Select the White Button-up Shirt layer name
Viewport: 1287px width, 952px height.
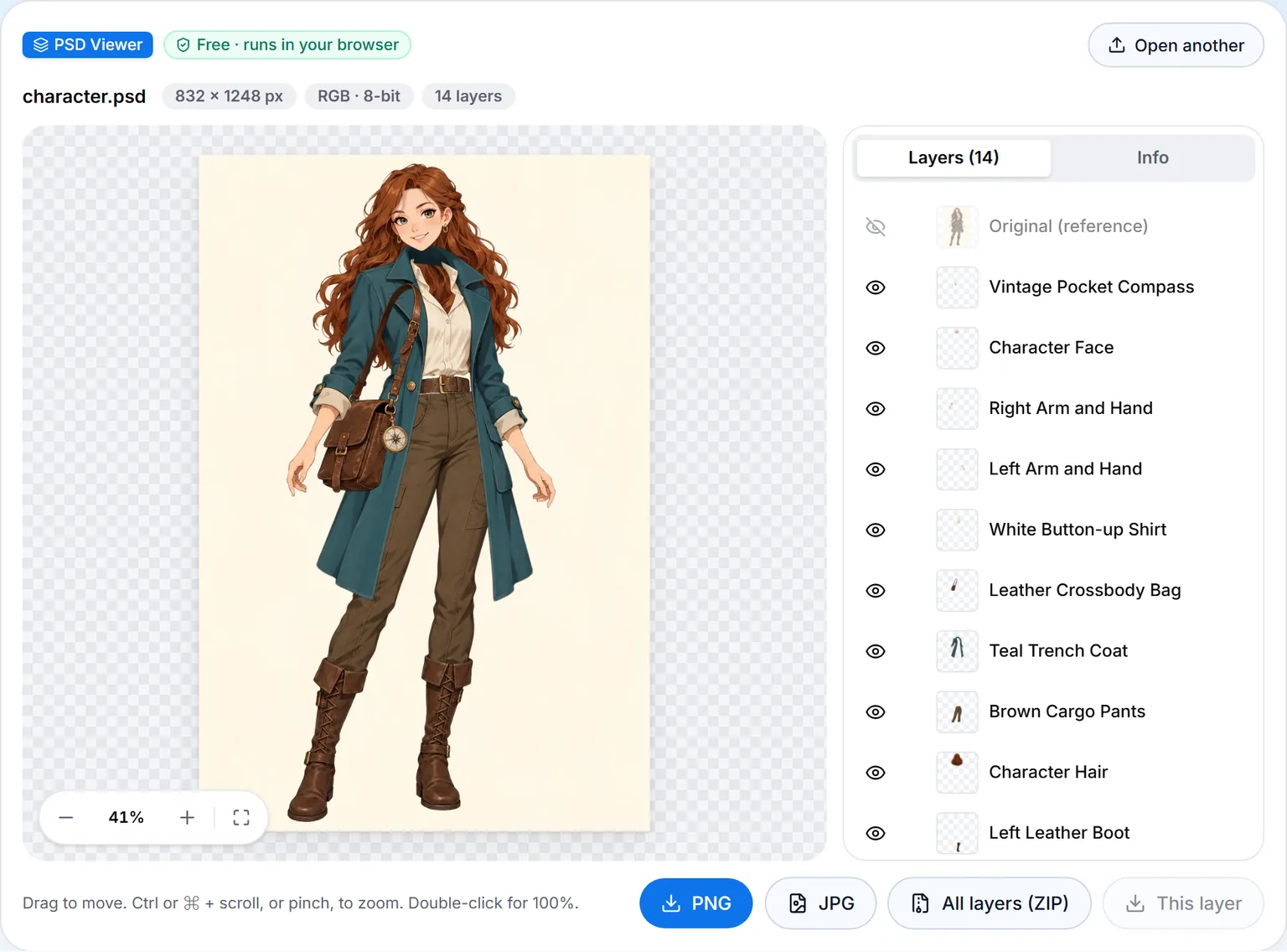click(1078, 530)
